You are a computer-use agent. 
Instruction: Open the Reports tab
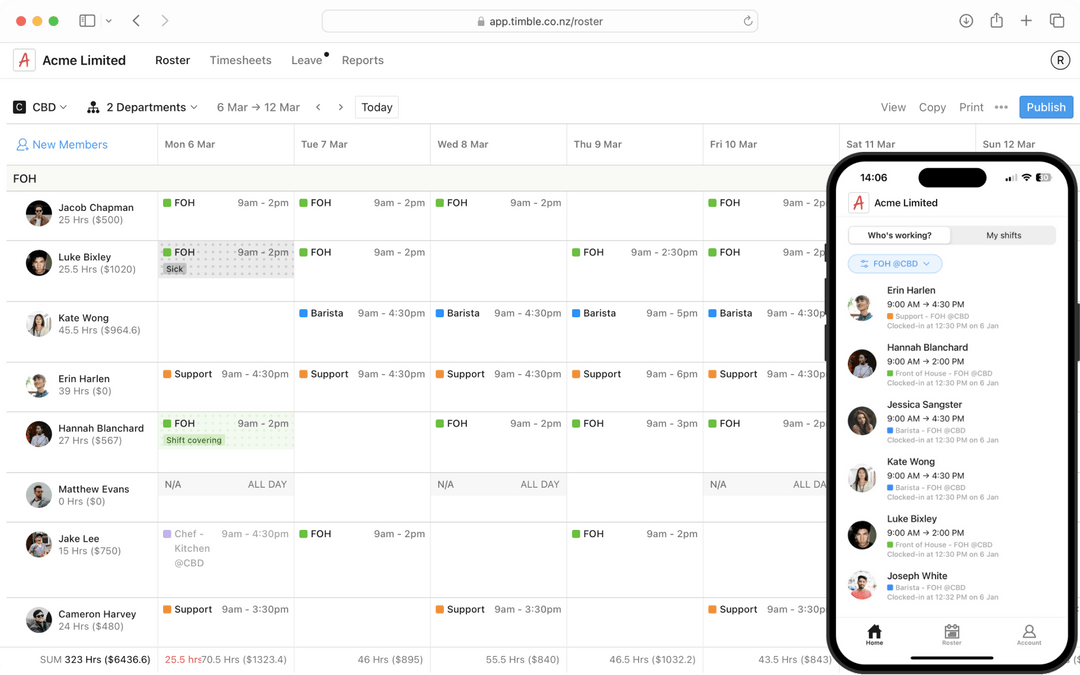[363, 60]
